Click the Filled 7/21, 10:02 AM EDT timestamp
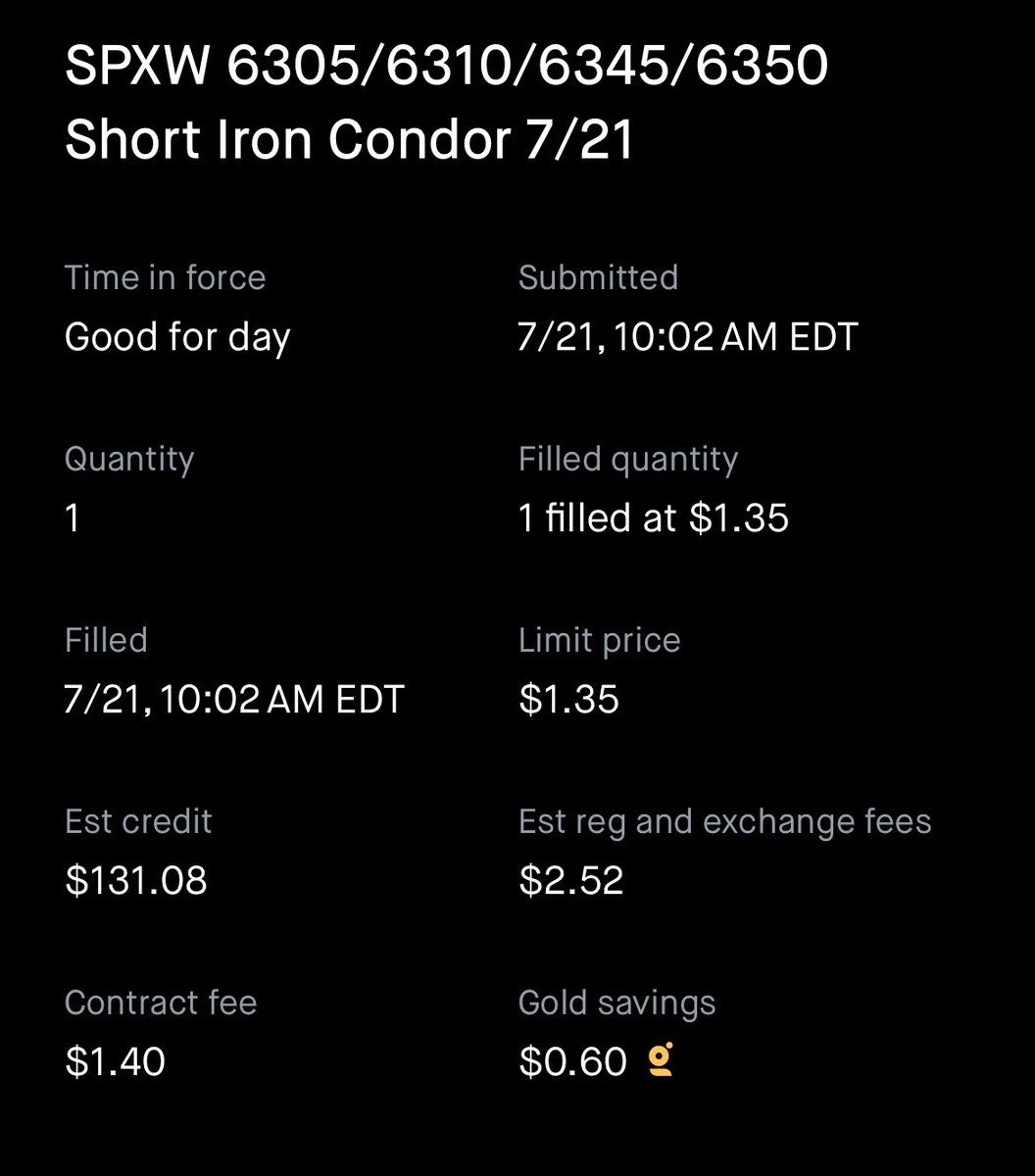The width and height of the screenshot is (1035, 1176). 234,700
